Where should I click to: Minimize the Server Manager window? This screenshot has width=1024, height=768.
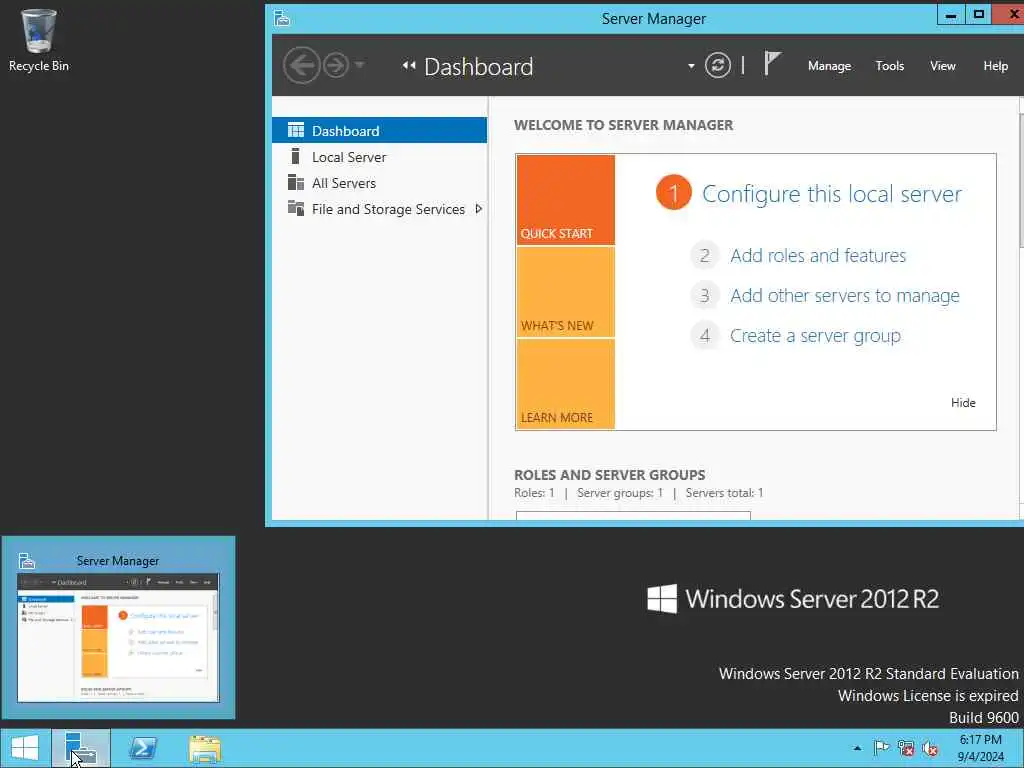(x=951, y=15)
